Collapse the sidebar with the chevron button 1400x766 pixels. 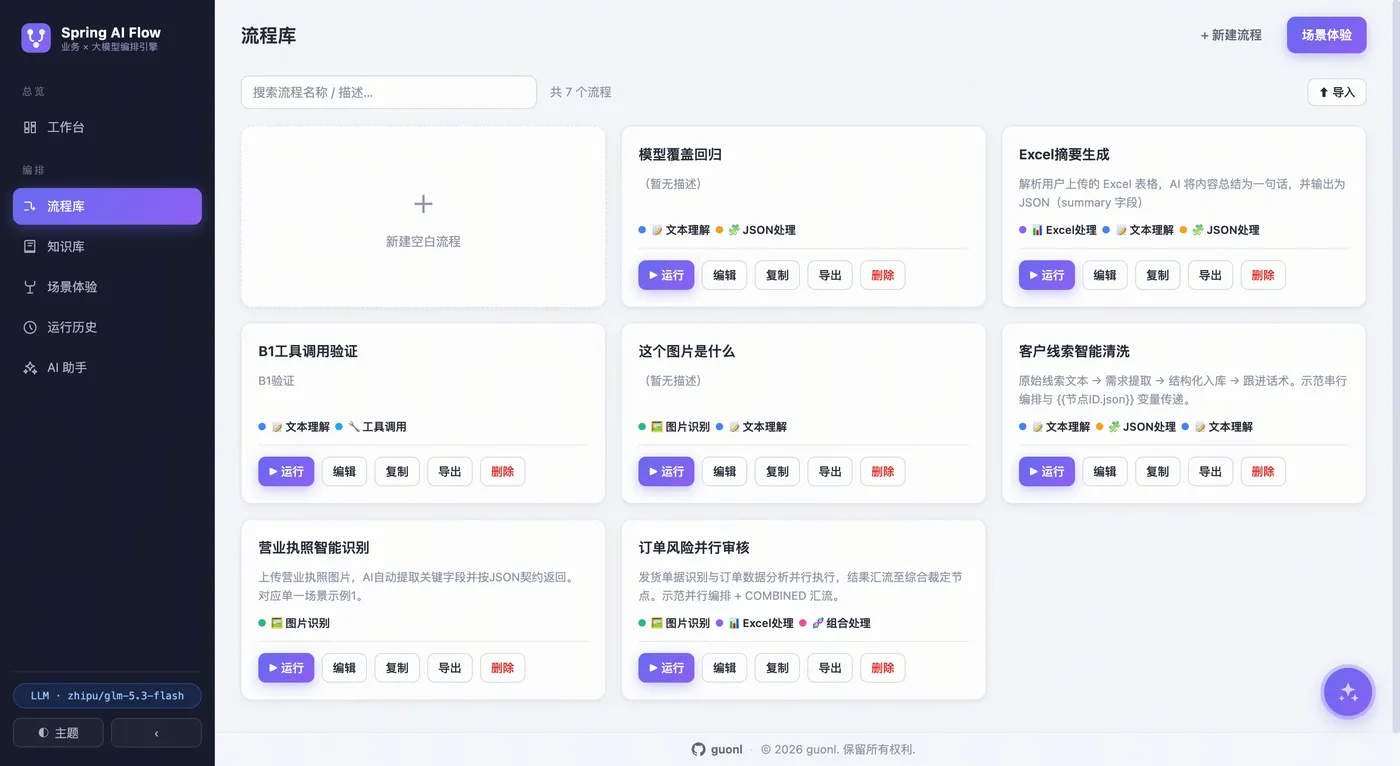point(156,733)
